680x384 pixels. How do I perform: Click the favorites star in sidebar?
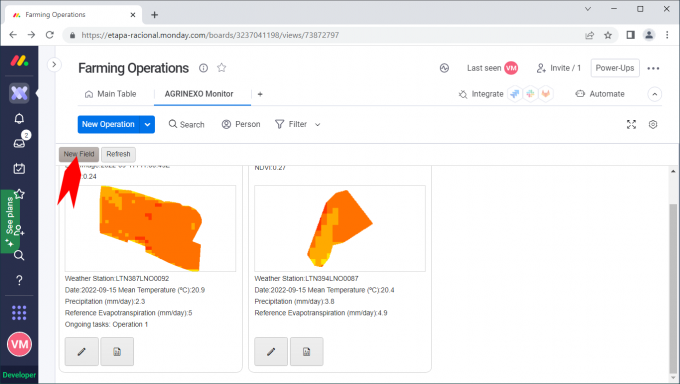pyautogui.click(x=19, y=194)
